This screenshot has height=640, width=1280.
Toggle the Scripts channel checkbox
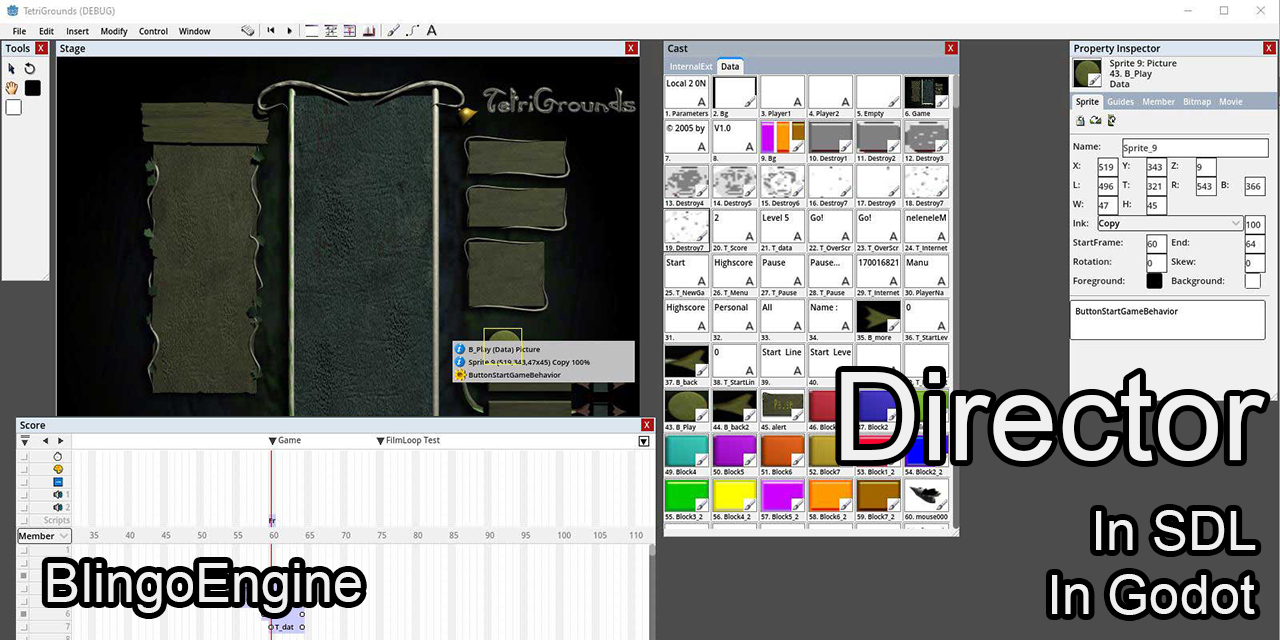tap(25, 520)
